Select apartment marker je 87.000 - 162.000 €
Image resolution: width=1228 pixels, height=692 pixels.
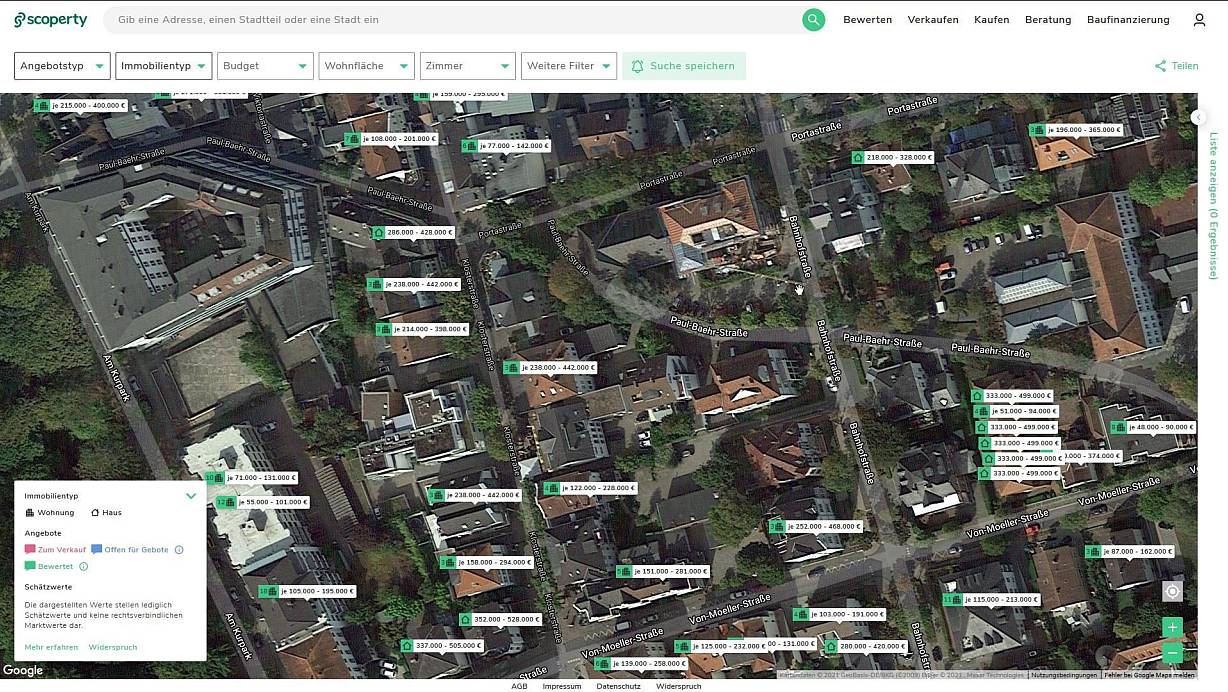(x=1130, y=551)
